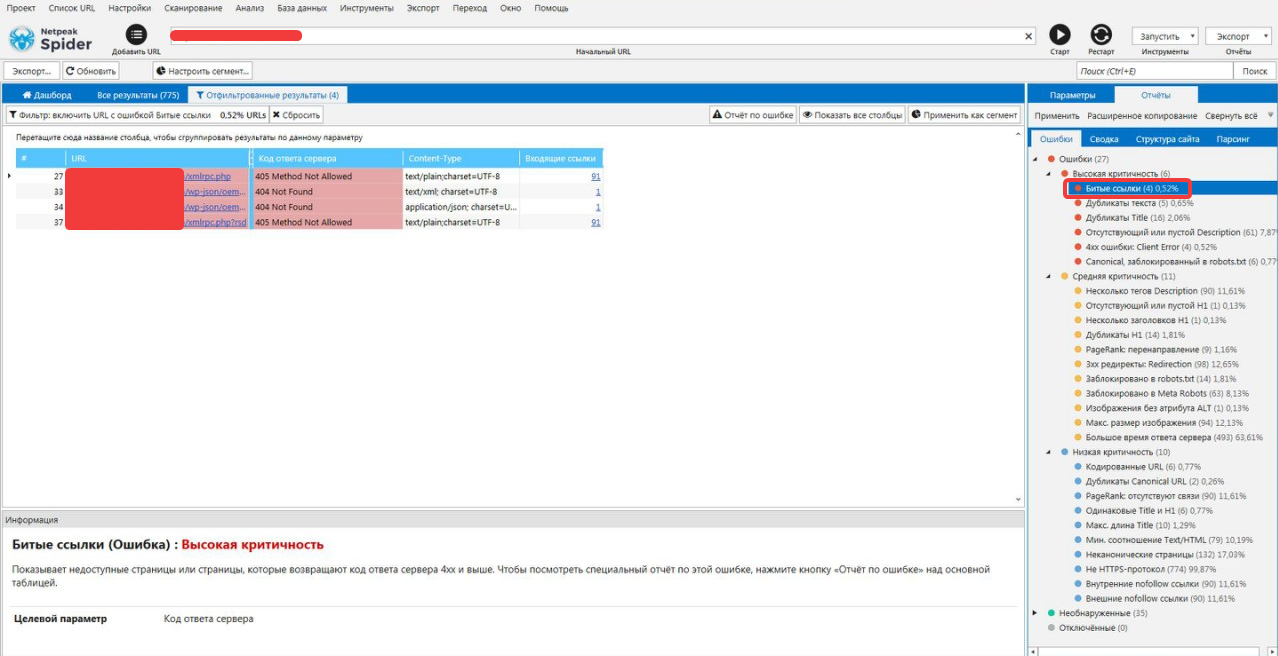Open the База данных menu
1278x656 pixels.
(302, 8)
